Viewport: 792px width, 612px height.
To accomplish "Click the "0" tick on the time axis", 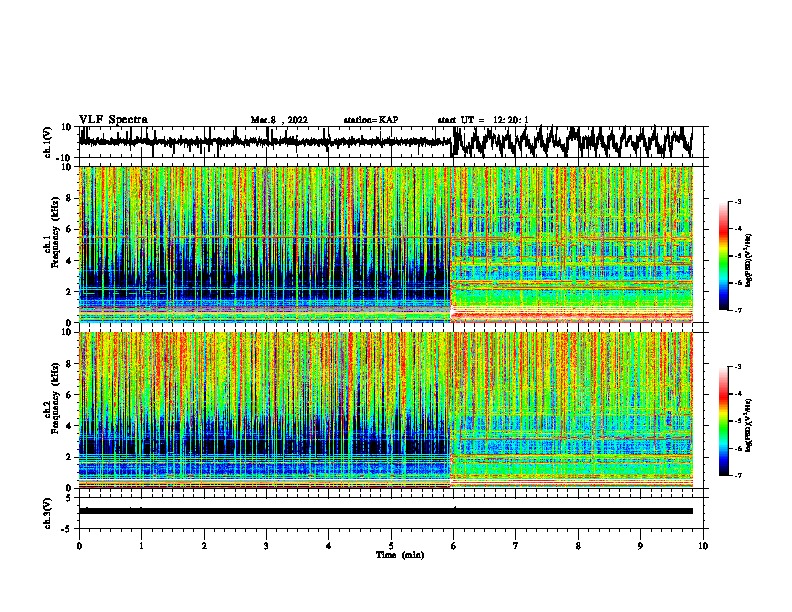I will click(79, 546).
